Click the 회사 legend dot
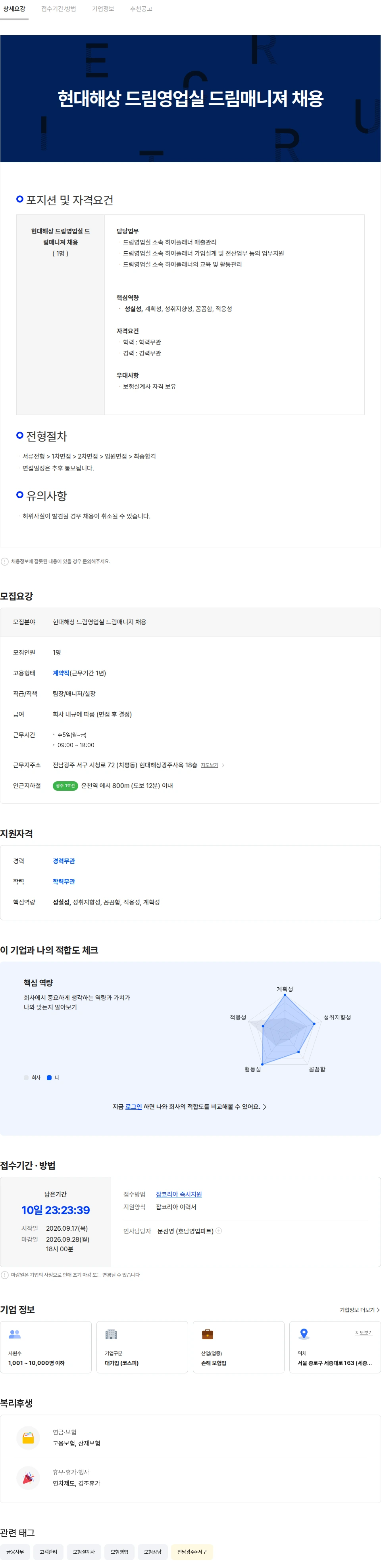 coord(26,1077)
